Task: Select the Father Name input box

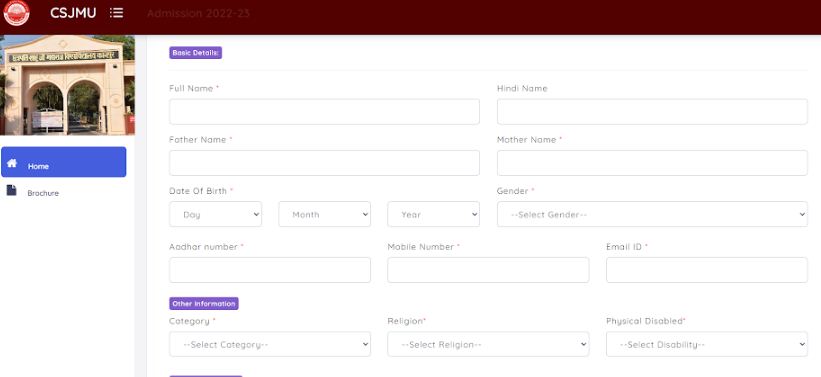Action: [x=324, y=163]
